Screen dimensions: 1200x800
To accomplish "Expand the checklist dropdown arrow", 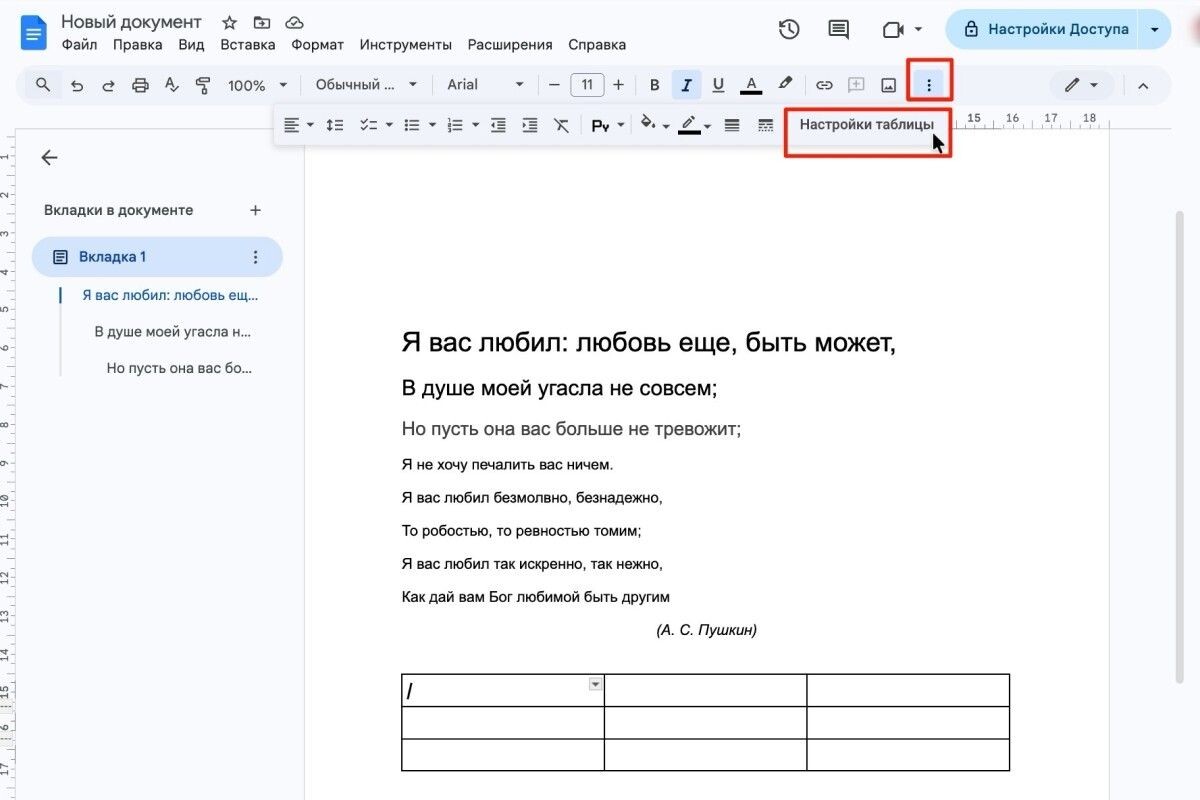I will click(x=388, y=125).
